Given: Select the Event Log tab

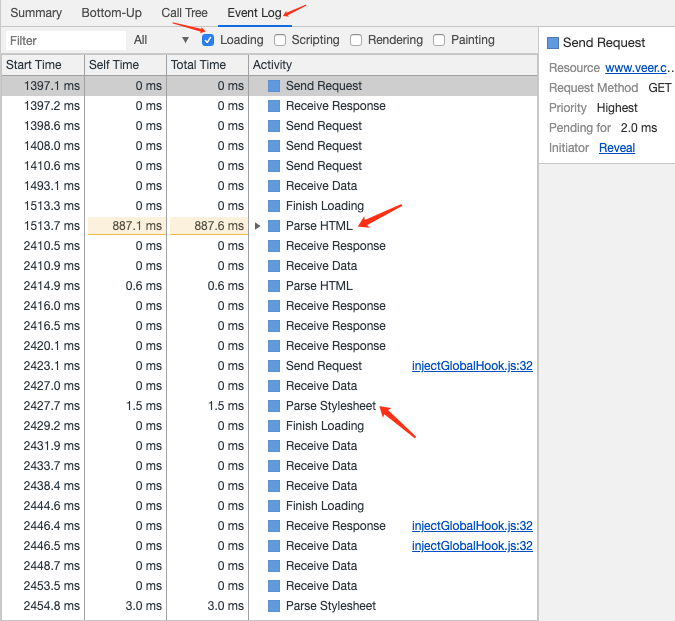Looking at the screenshot, I should (254, 13).
